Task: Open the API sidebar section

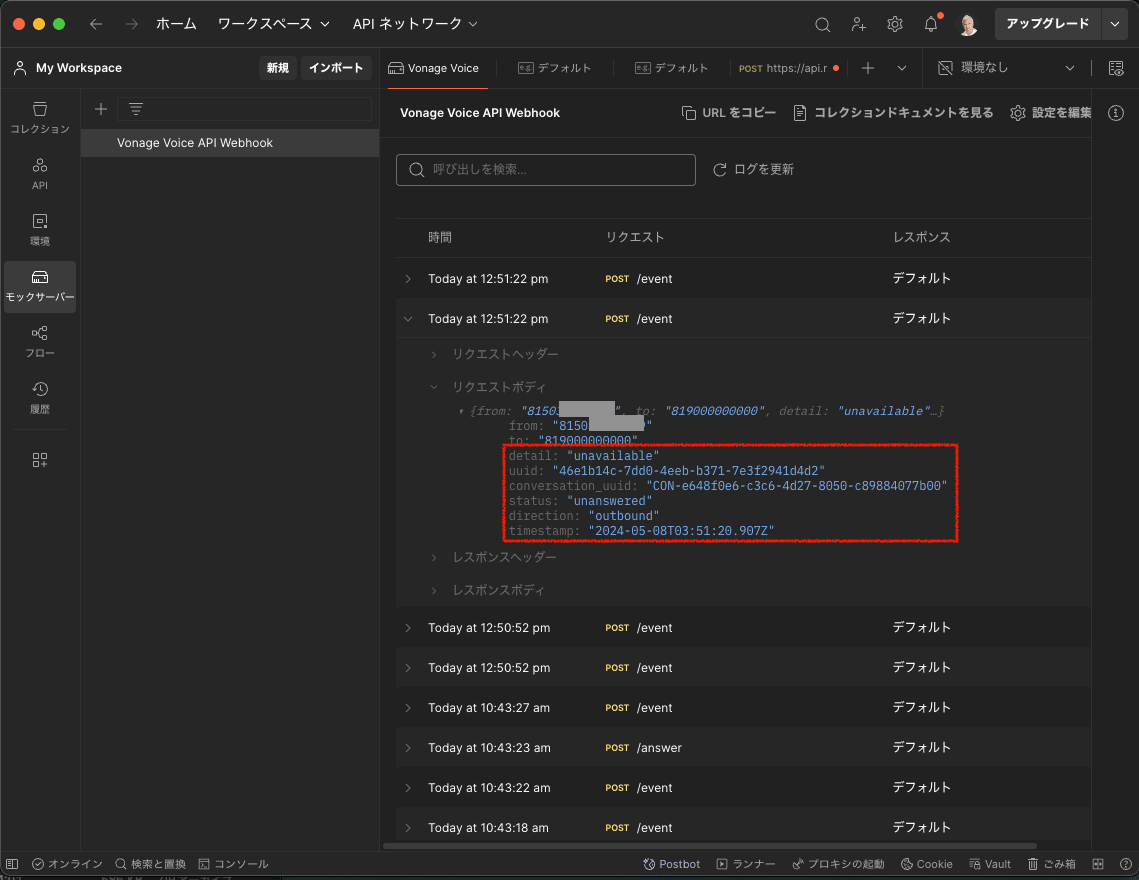Action: point(40,174)
